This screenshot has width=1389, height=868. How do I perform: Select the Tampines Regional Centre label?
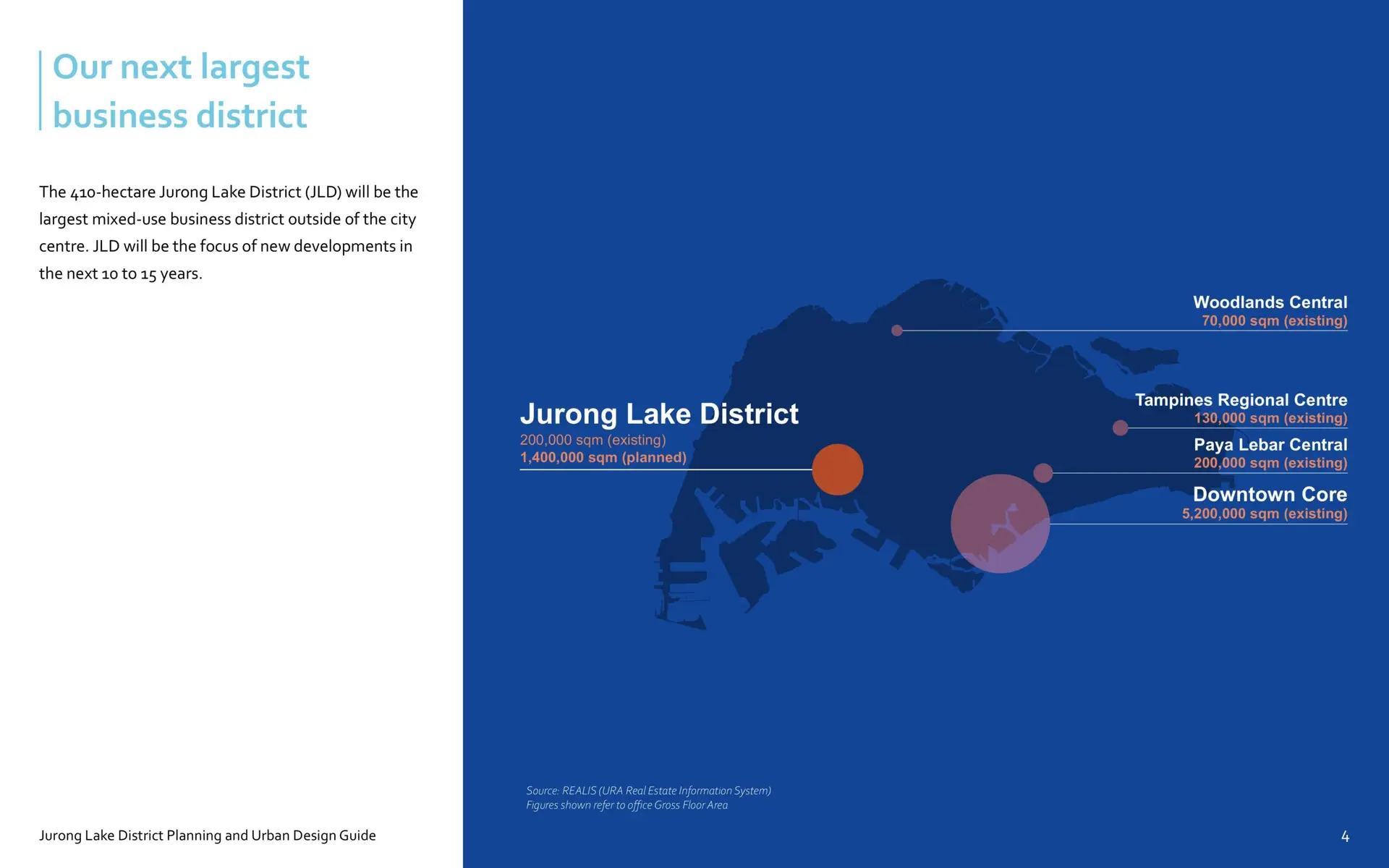tap(1241, 400)
